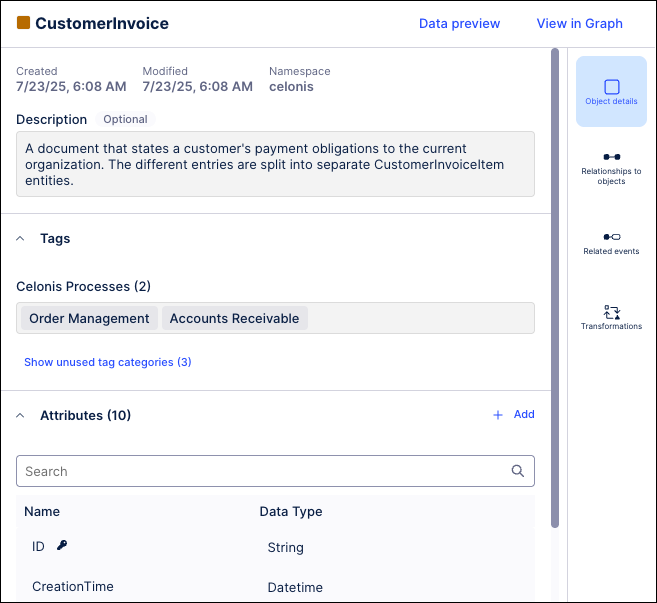
Task: Click into the Description text box
Action: (x=275, y=164)
